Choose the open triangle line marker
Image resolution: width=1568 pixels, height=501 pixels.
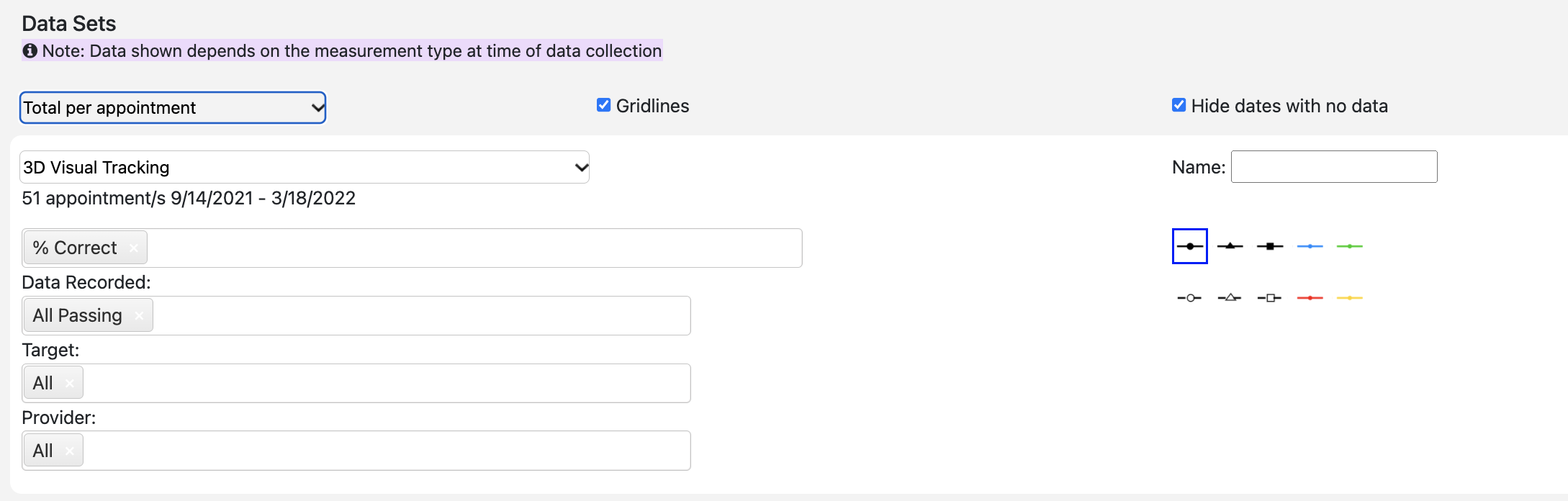[1230, 298]
